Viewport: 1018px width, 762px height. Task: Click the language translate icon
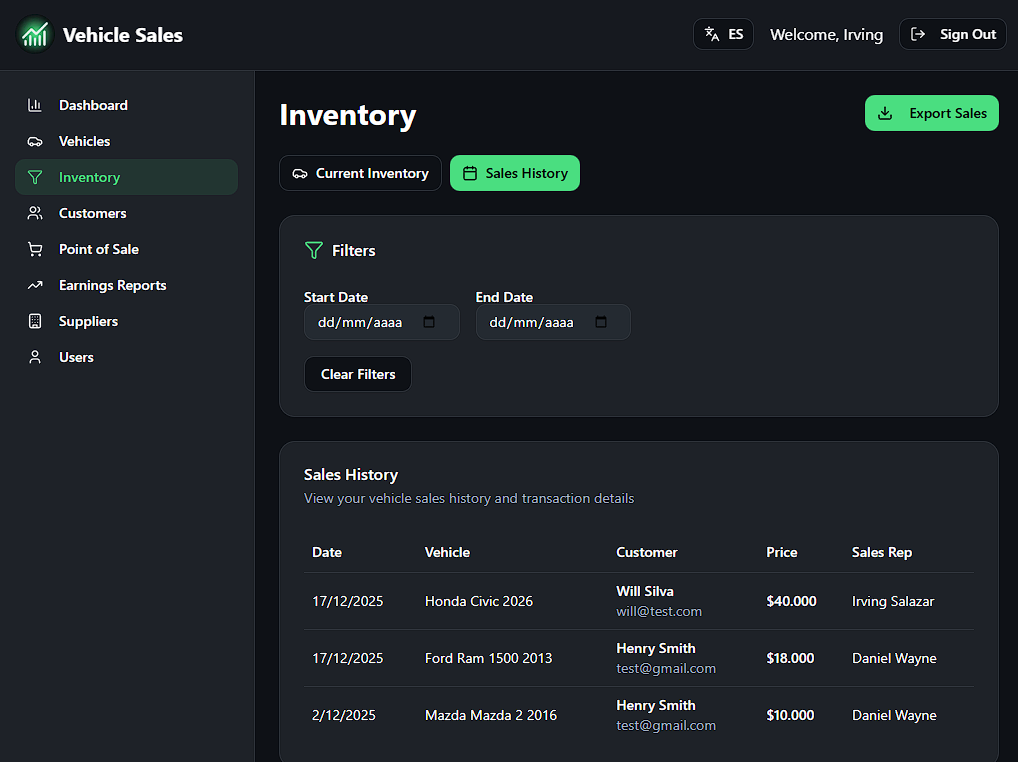click(x=712, y=34)
